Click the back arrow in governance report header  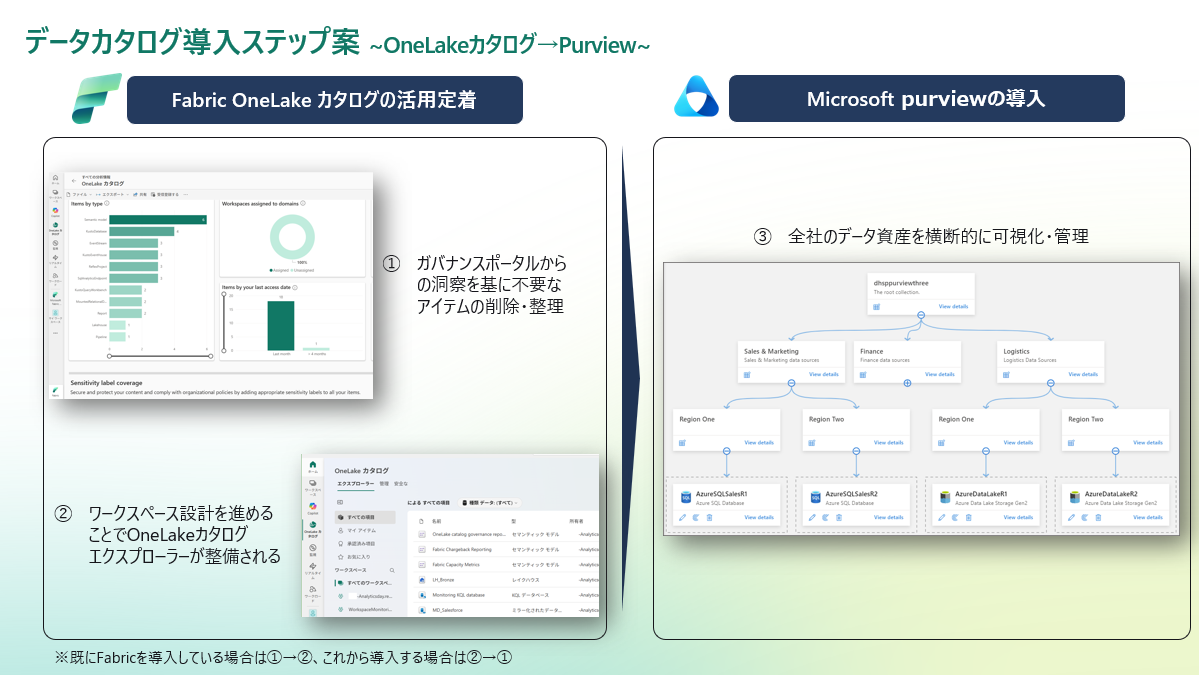74,180
